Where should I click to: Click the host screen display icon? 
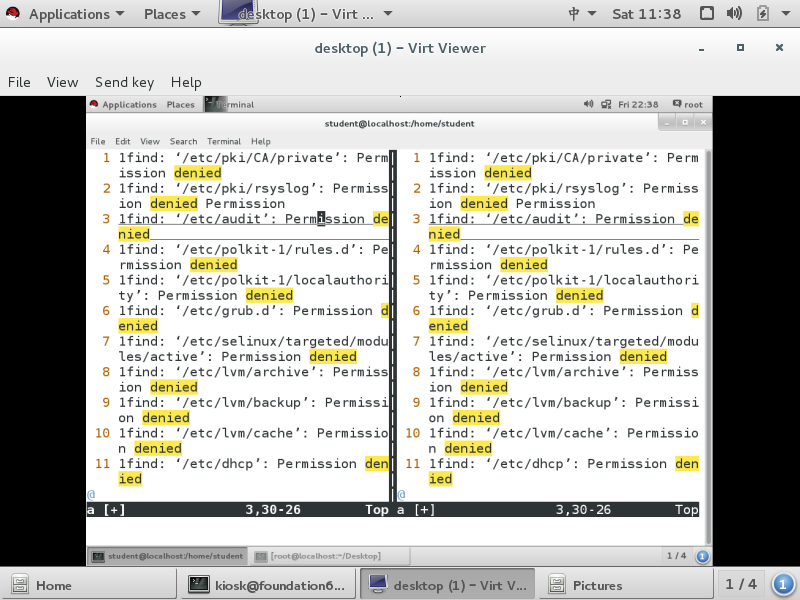[707, 13]
